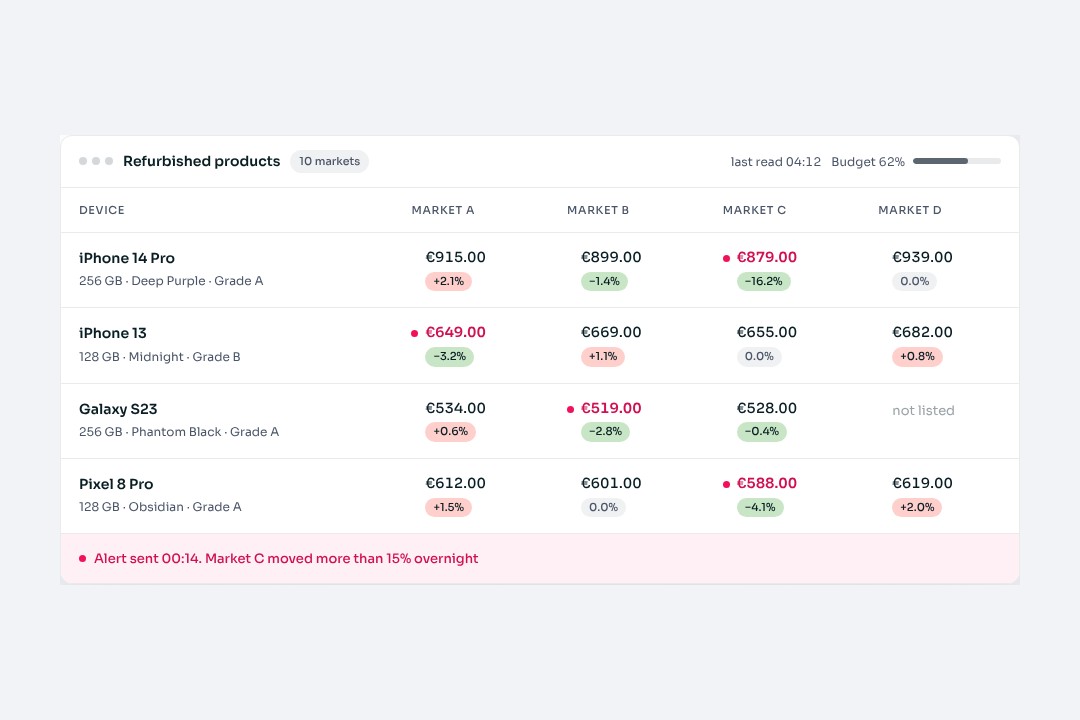
Task: Click the +2.0% change badge
Action: point(917,507)
